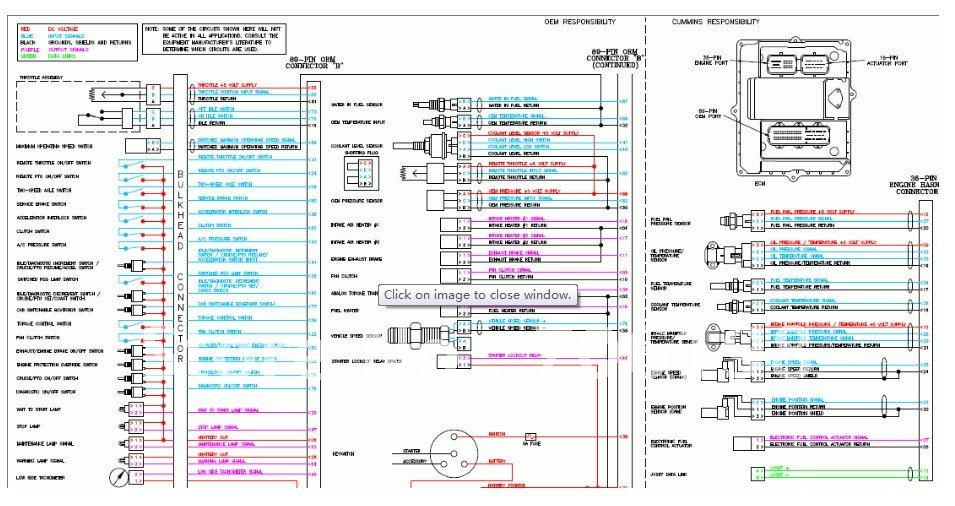Viewport: 955px width, 506px height.
Task: Click the 'KEYSWITCH' label
Action: 344,454
